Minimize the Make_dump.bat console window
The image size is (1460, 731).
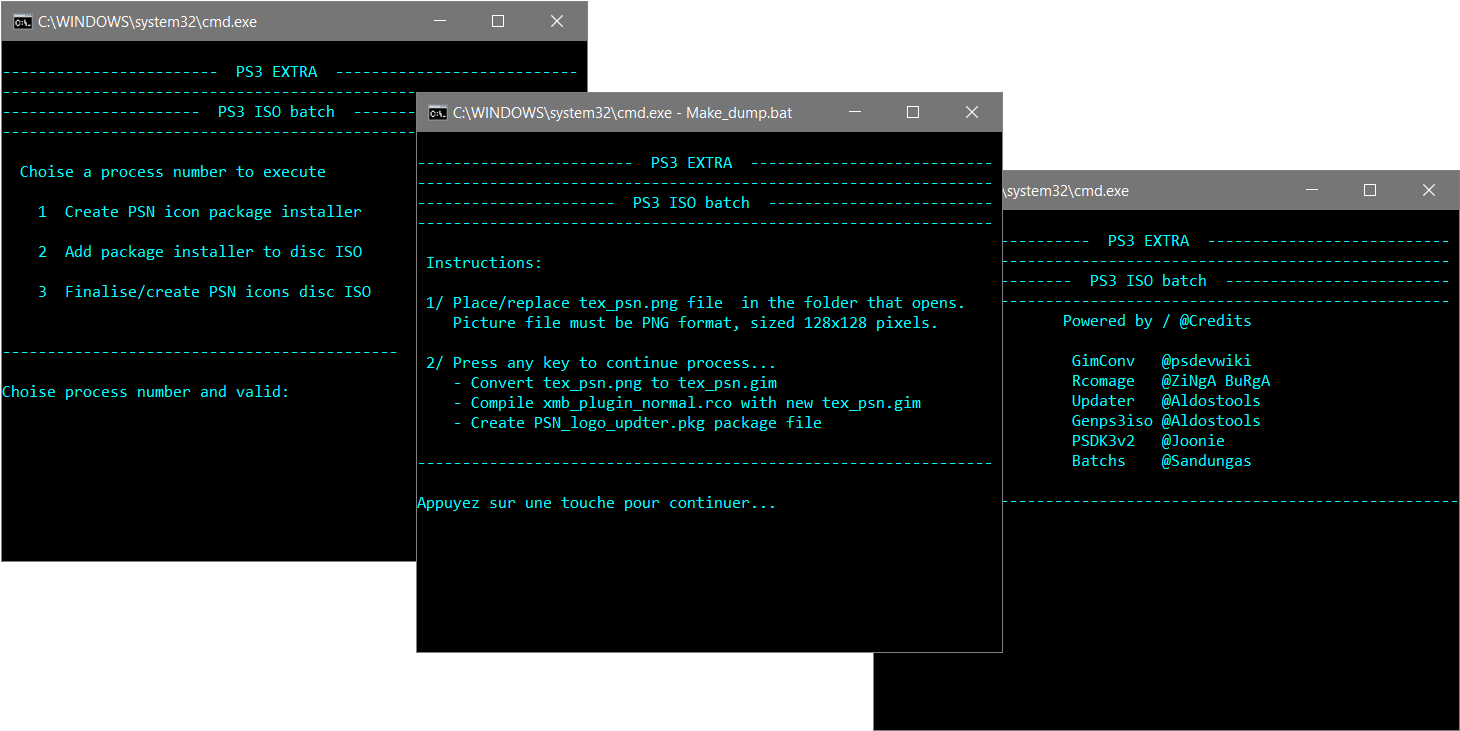[853, 113]
